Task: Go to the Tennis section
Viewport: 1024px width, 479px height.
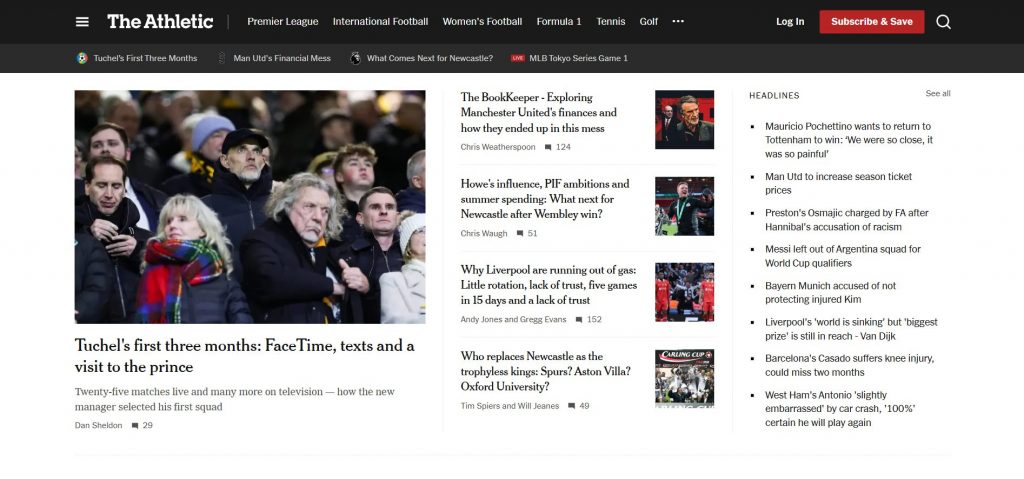Action: (611, 22)
